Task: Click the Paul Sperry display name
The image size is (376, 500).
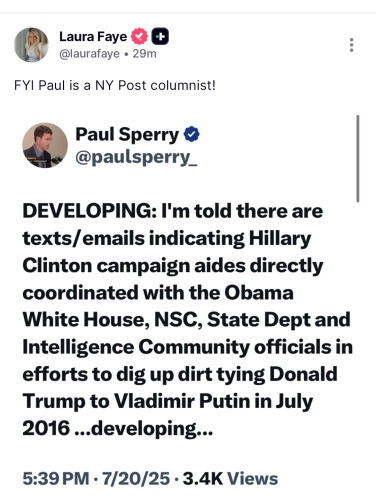Action: pyautogui.click(x=127, y=135)
